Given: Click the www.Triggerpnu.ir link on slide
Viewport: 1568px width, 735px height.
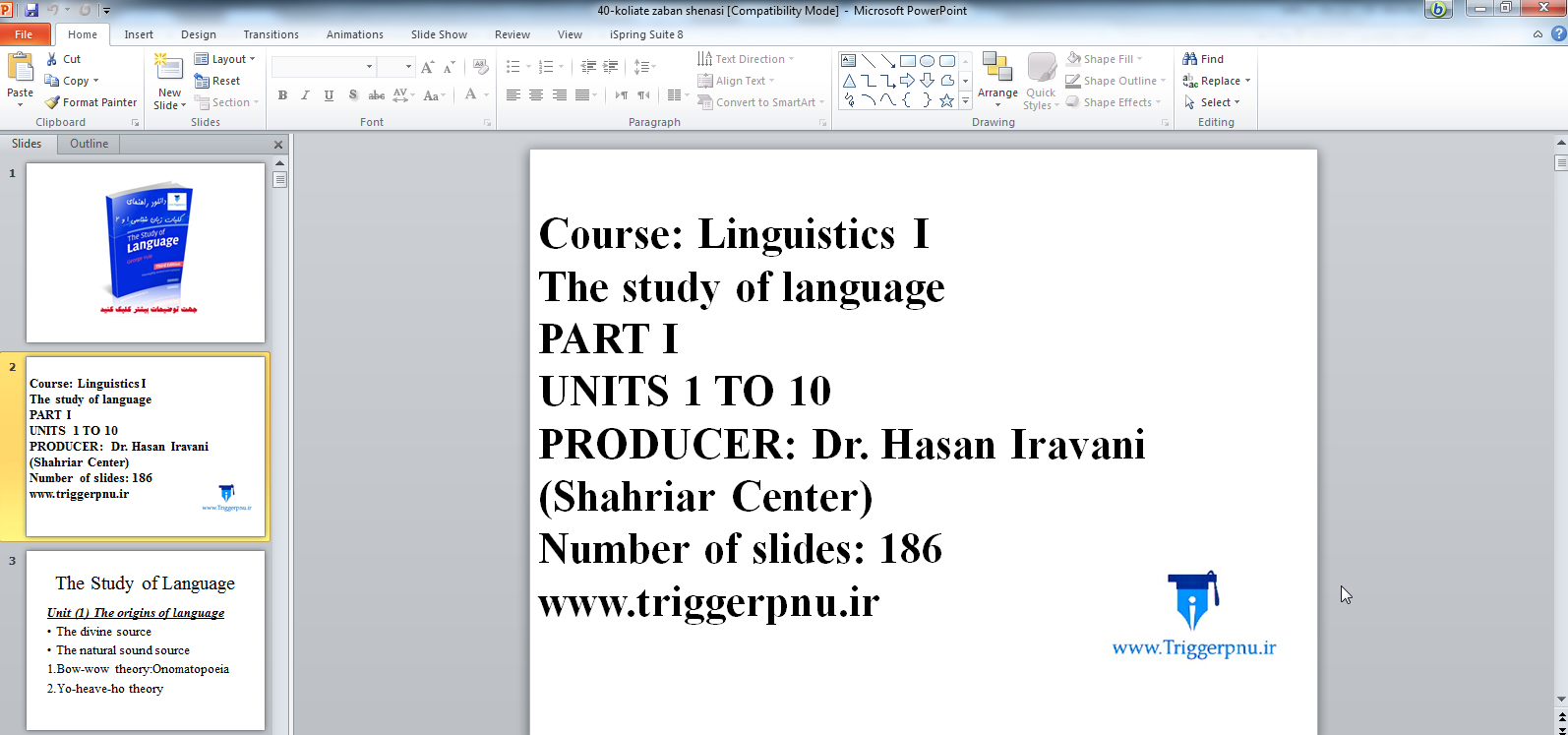Looking at the screenshot, I should [x=1193, y=647].
